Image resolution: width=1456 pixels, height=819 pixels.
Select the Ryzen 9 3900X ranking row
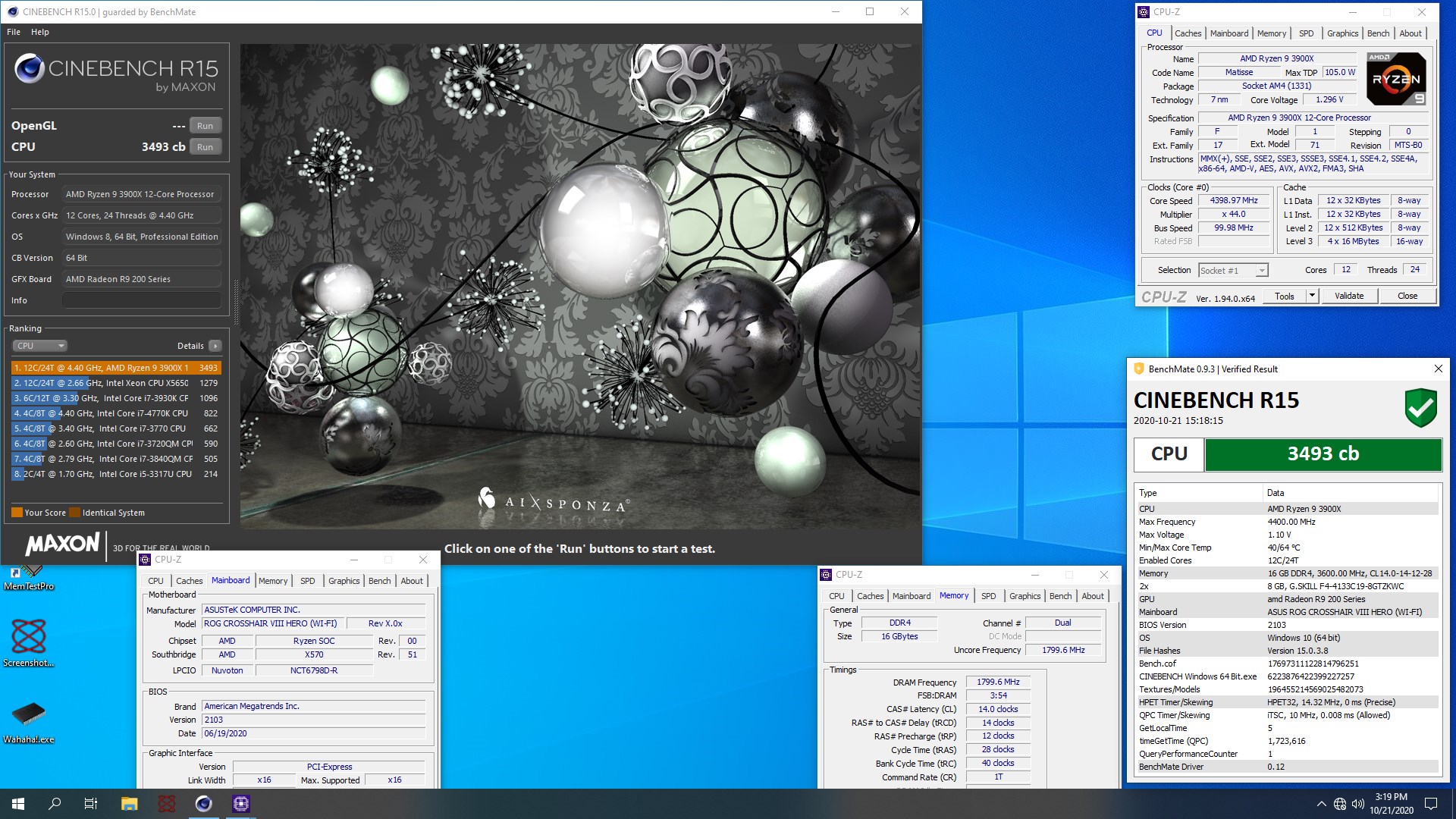tap(116, 368)
